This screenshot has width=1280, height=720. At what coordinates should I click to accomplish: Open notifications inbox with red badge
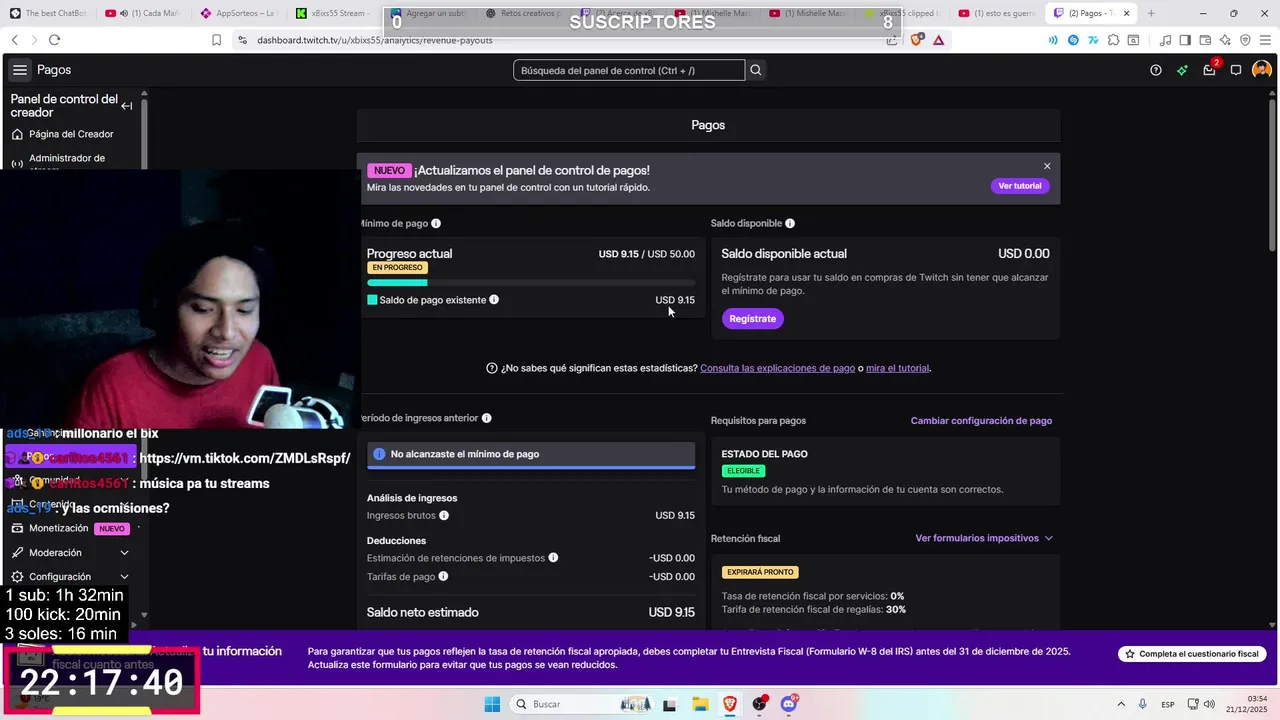(1209, 70)
